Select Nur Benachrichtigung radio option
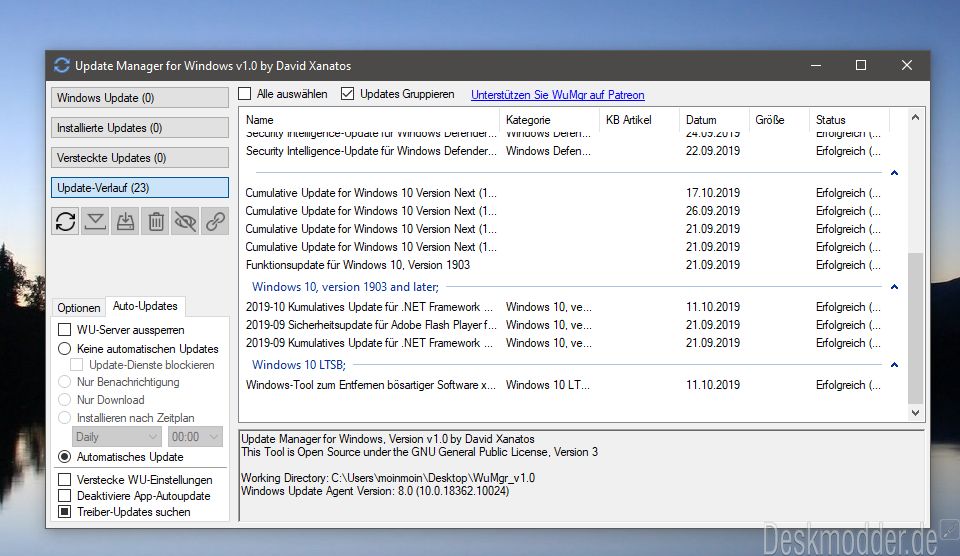 pos(64,381)
